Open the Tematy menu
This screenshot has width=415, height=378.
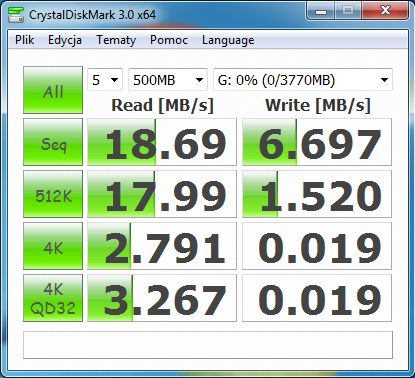(x=116, y=40)
